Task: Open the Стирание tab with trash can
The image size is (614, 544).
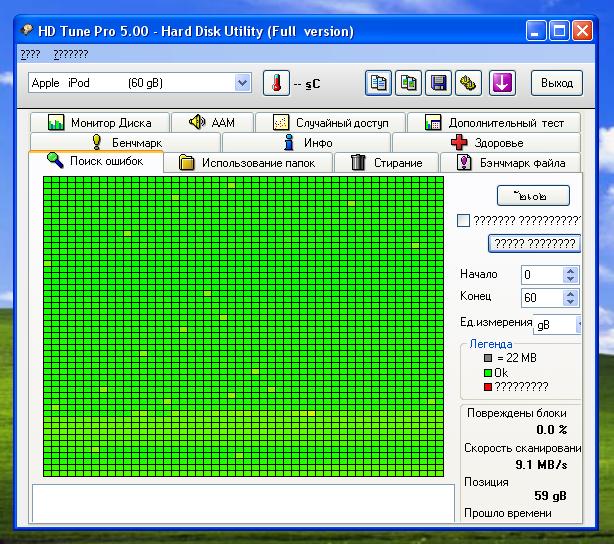Action: (384, 163)
